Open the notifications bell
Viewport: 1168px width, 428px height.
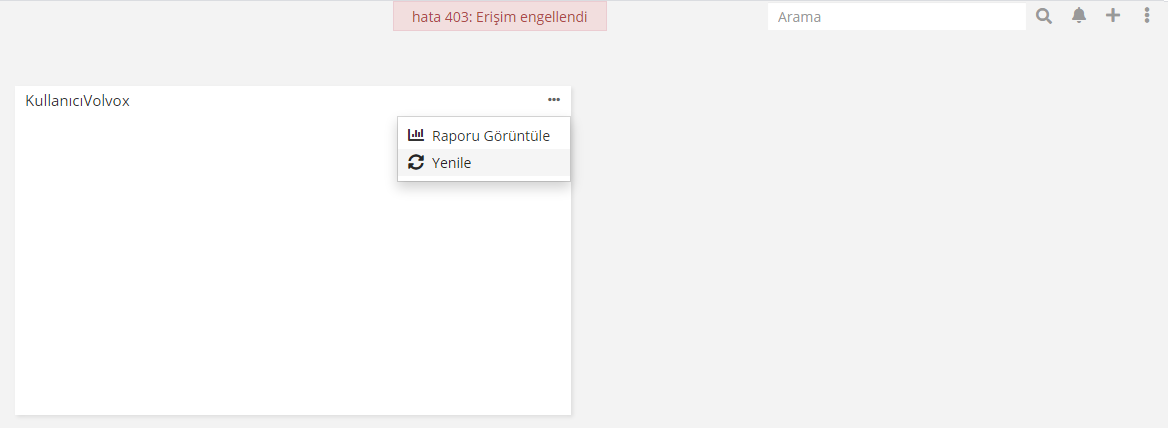[x=1079, y=16]
